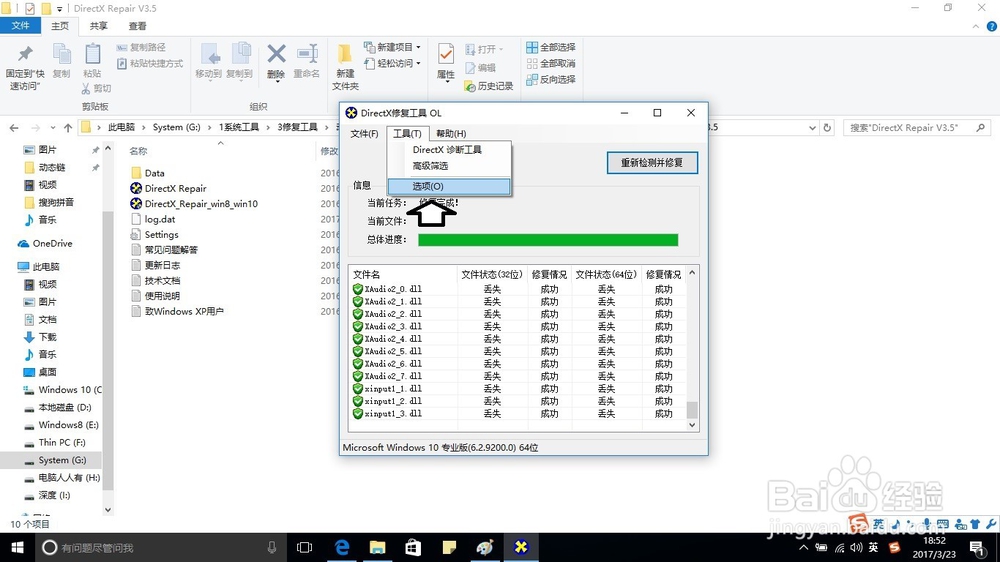Open New item (新建项目) dropdown
The width and height of the screenshot is (1000, 562).
[x=392, y=47]
